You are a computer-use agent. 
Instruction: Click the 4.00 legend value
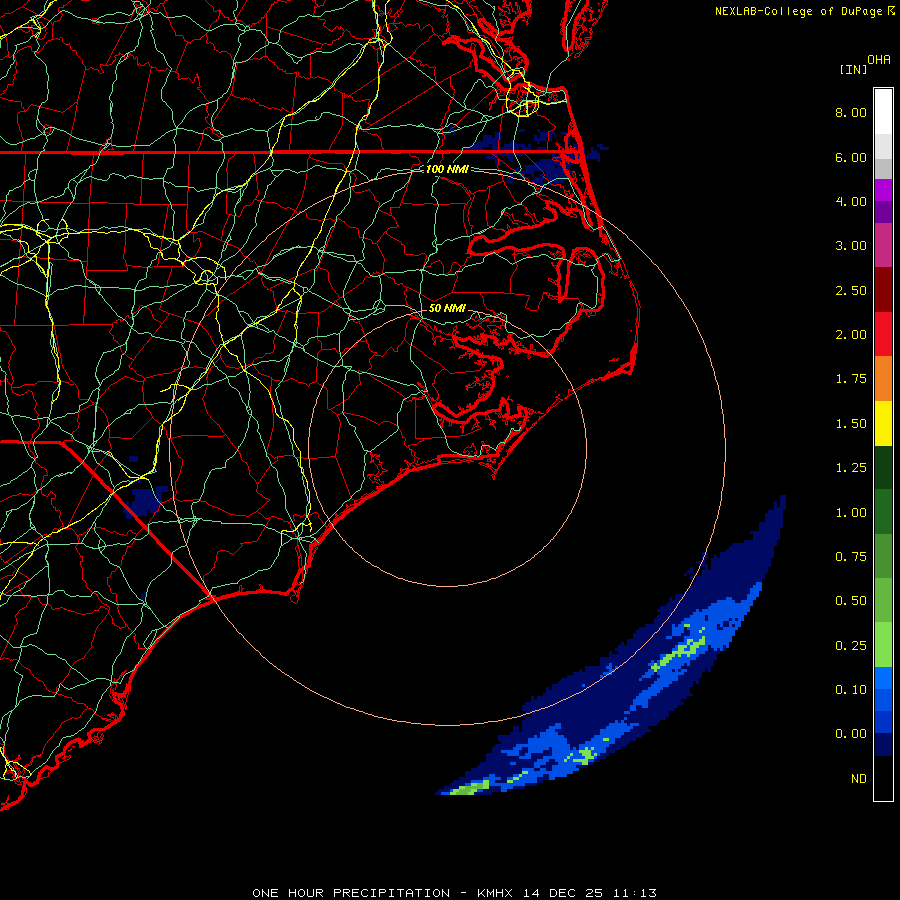(x=851, y=201)
